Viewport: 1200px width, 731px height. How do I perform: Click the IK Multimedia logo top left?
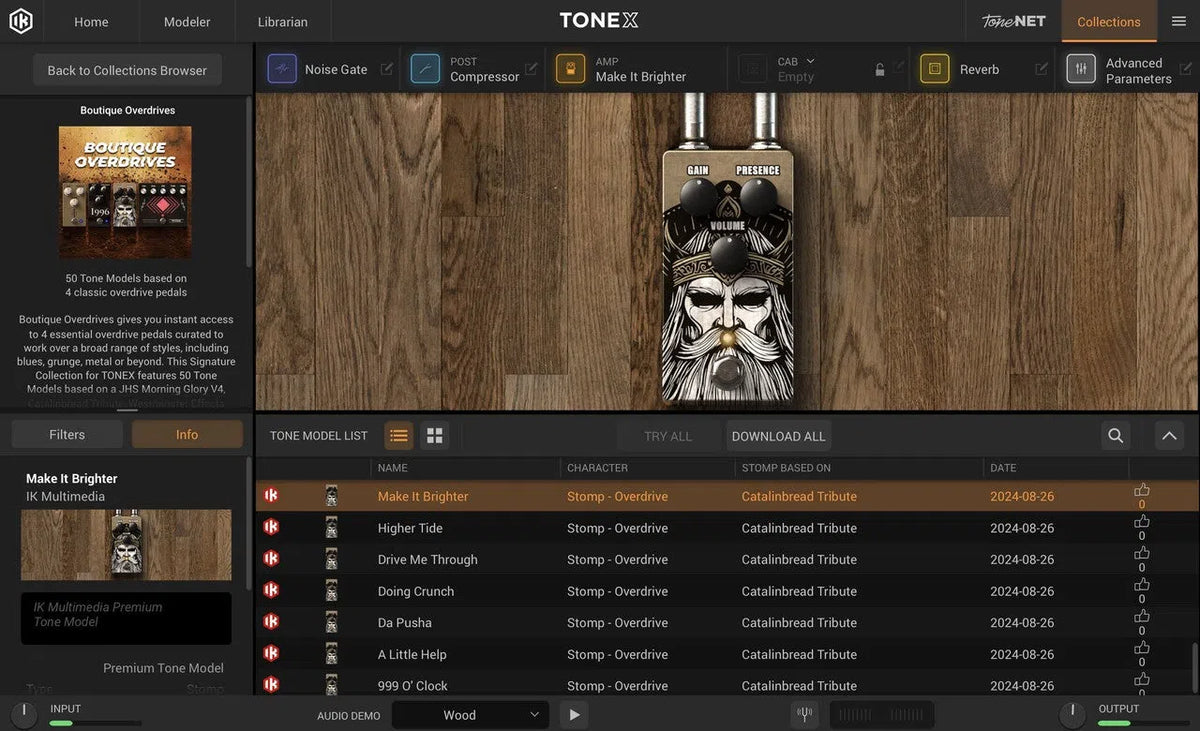pyautogui.click(x=21, y=20)
